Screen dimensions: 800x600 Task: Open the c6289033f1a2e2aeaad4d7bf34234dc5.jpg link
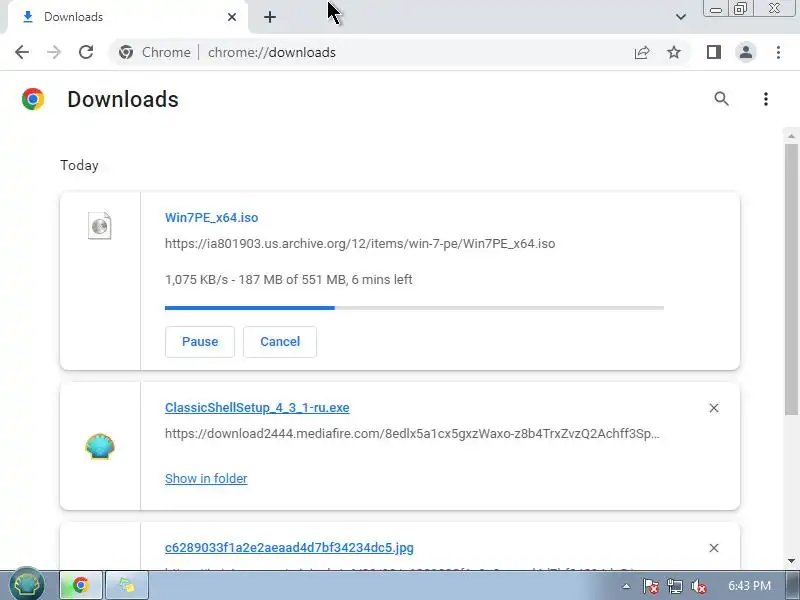pyautogui.click(x=289, y=547)
